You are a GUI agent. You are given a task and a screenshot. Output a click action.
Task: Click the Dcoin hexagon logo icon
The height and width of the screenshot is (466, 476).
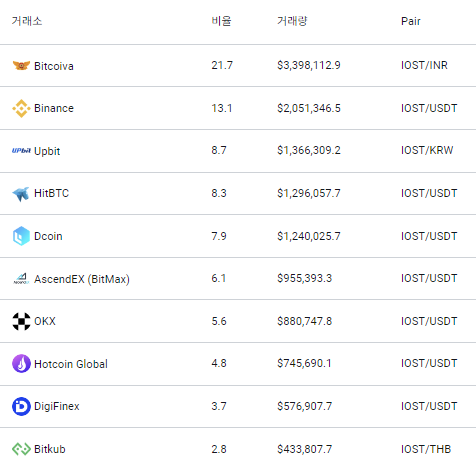[21, 236]
